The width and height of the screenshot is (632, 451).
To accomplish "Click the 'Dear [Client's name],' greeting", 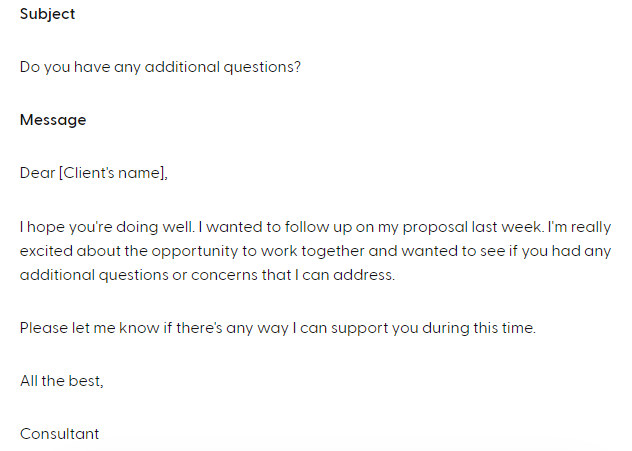I will point(94,173).
